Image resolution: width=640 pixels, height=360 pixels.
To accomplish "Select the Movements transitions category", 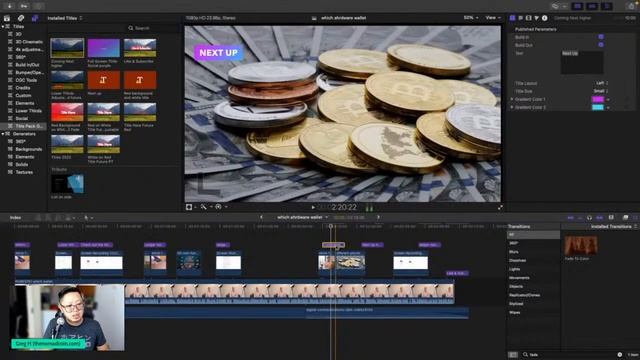I will pyautogui.click(x=519, y=278).
